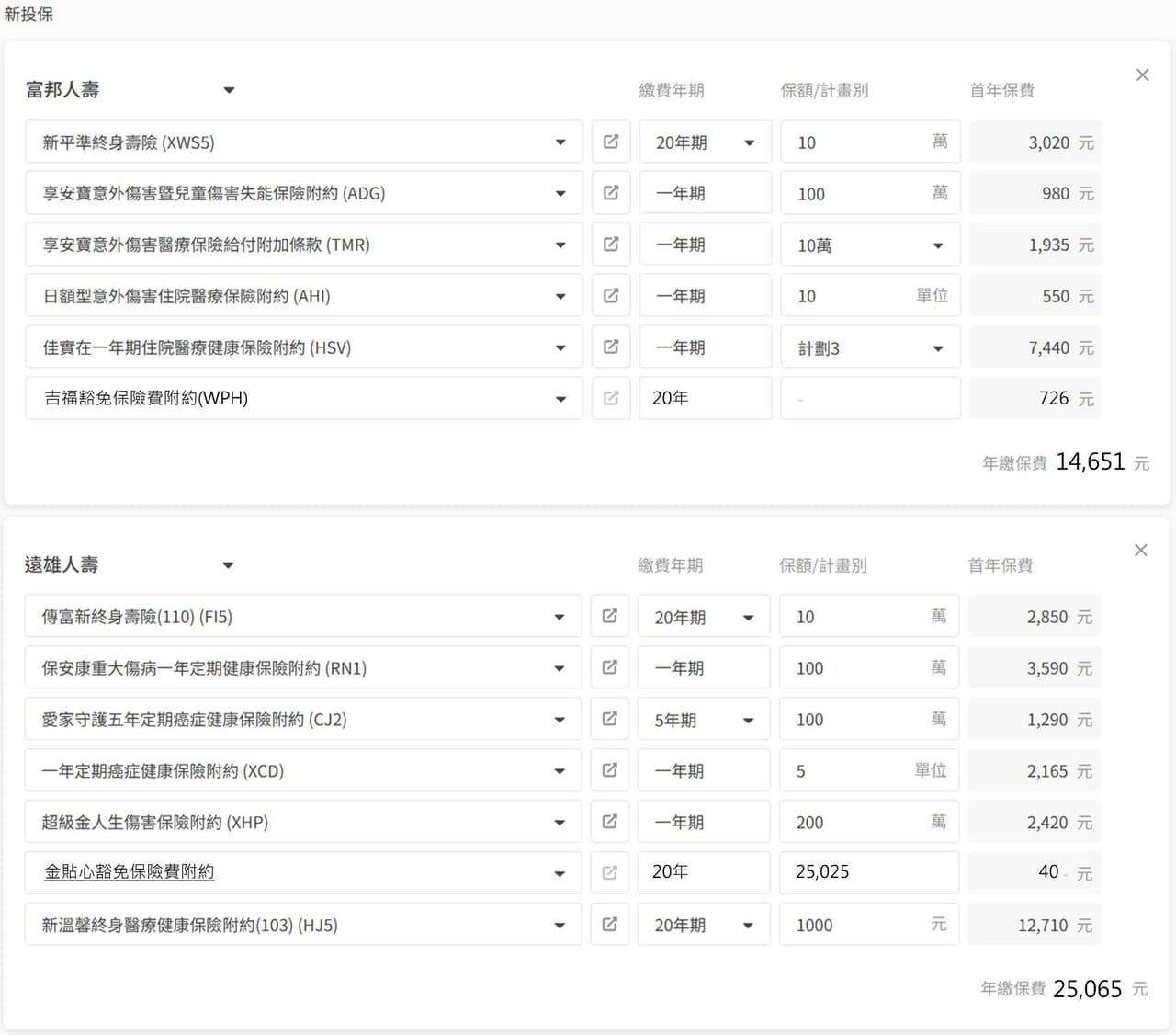Viewport: 1176px width, 1035px height.
Task: Click RN1 first-year premium 3,590 元
Action: tap(1035, 668)
